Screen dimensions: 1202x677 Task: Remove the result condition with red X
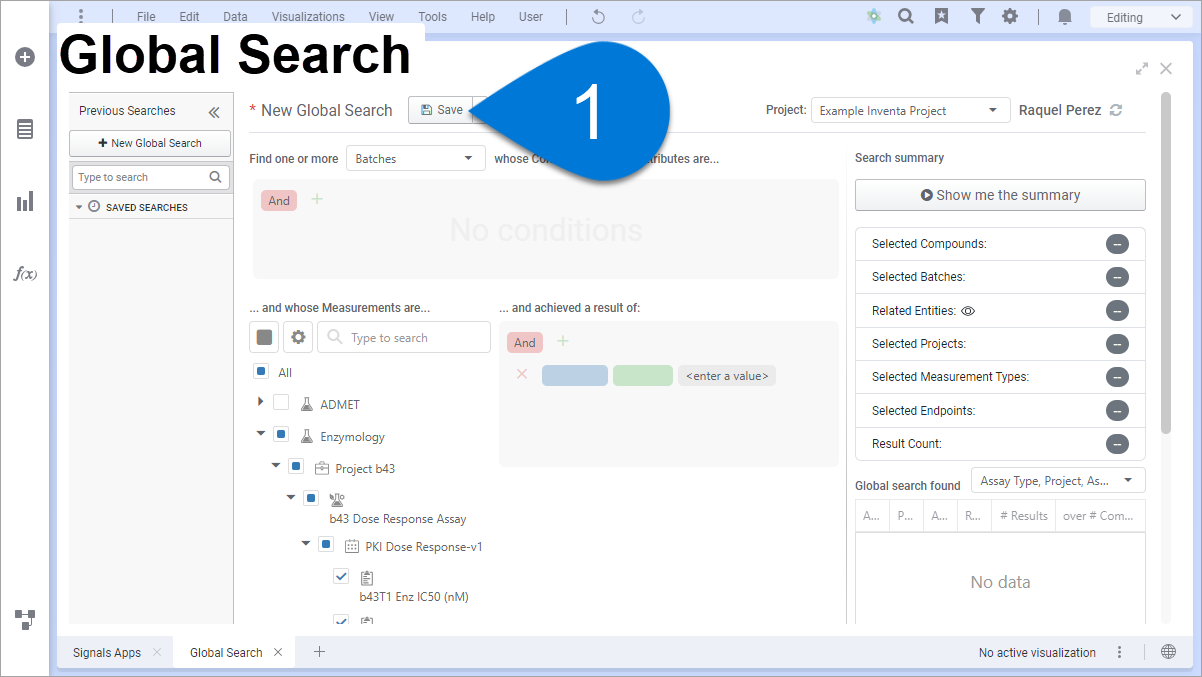[521, 375]
